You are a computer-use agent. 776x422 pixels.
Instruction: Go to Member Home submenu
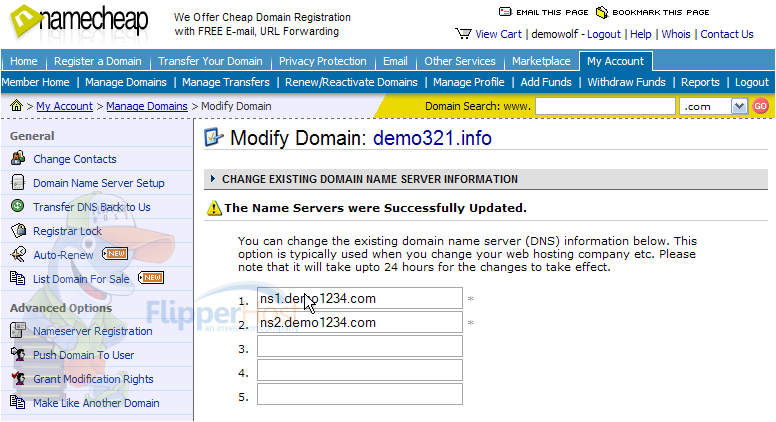click(x=36, y=82)
